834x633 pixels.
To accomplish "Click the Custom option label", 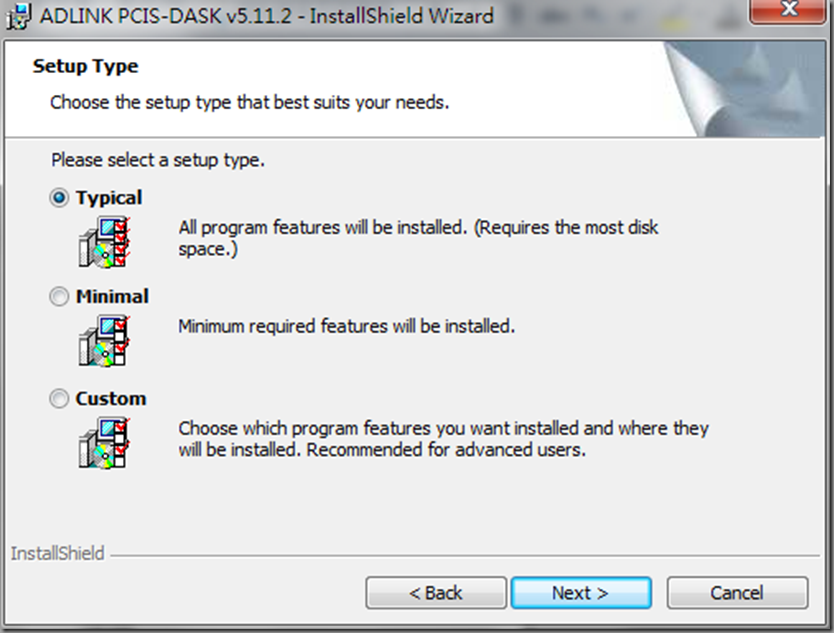I will [x=111, y=398].
